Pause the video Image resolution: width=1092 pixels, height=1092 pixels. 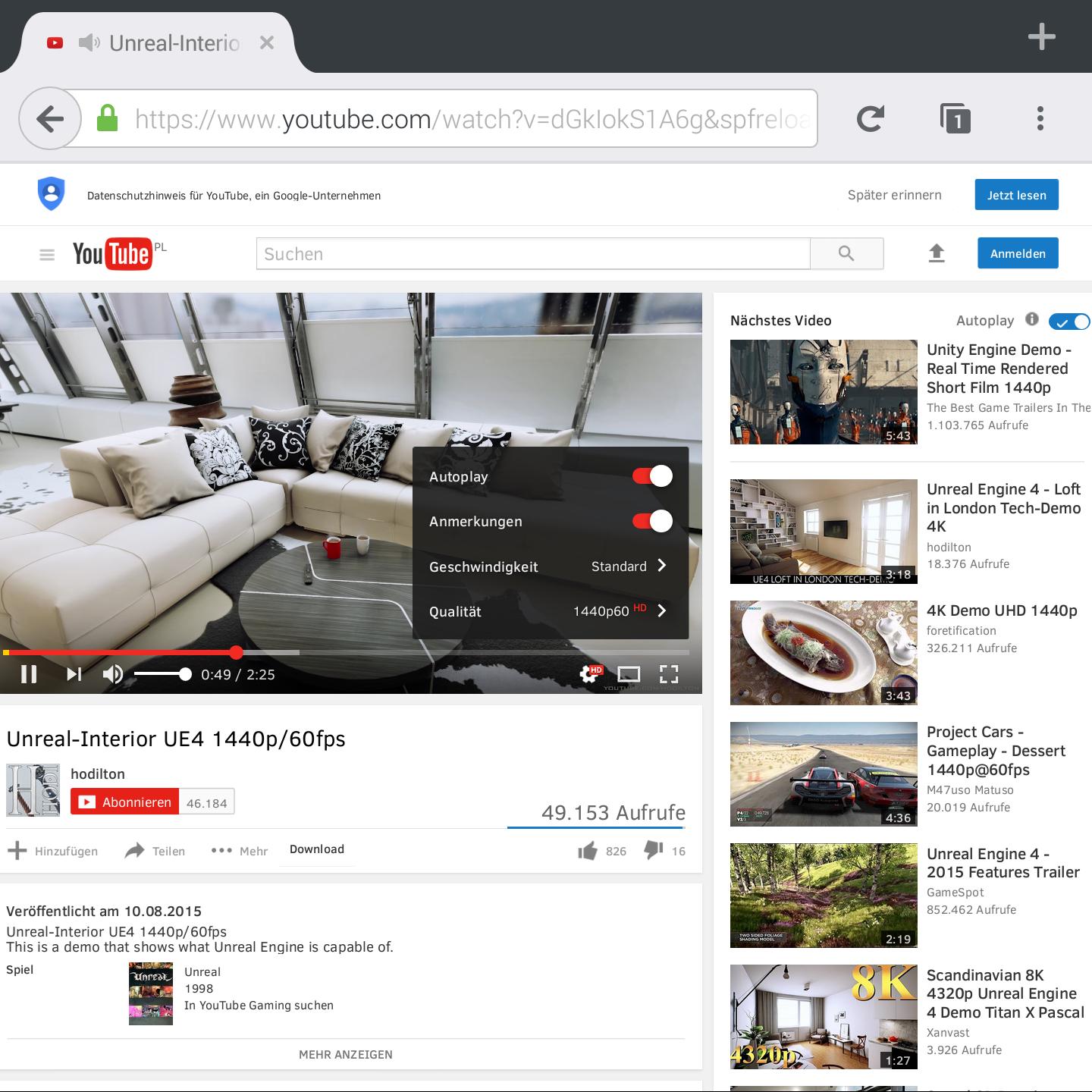pos(29,674)
